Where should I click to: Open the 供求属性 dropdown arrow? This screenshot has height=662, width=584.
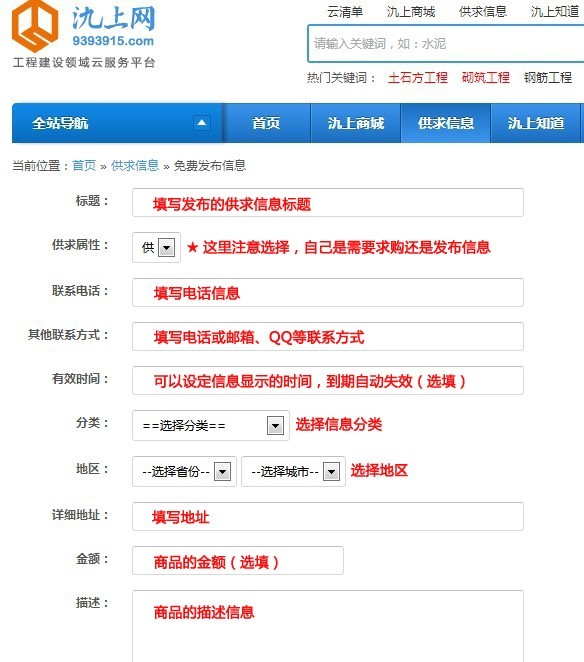[166, 247]
